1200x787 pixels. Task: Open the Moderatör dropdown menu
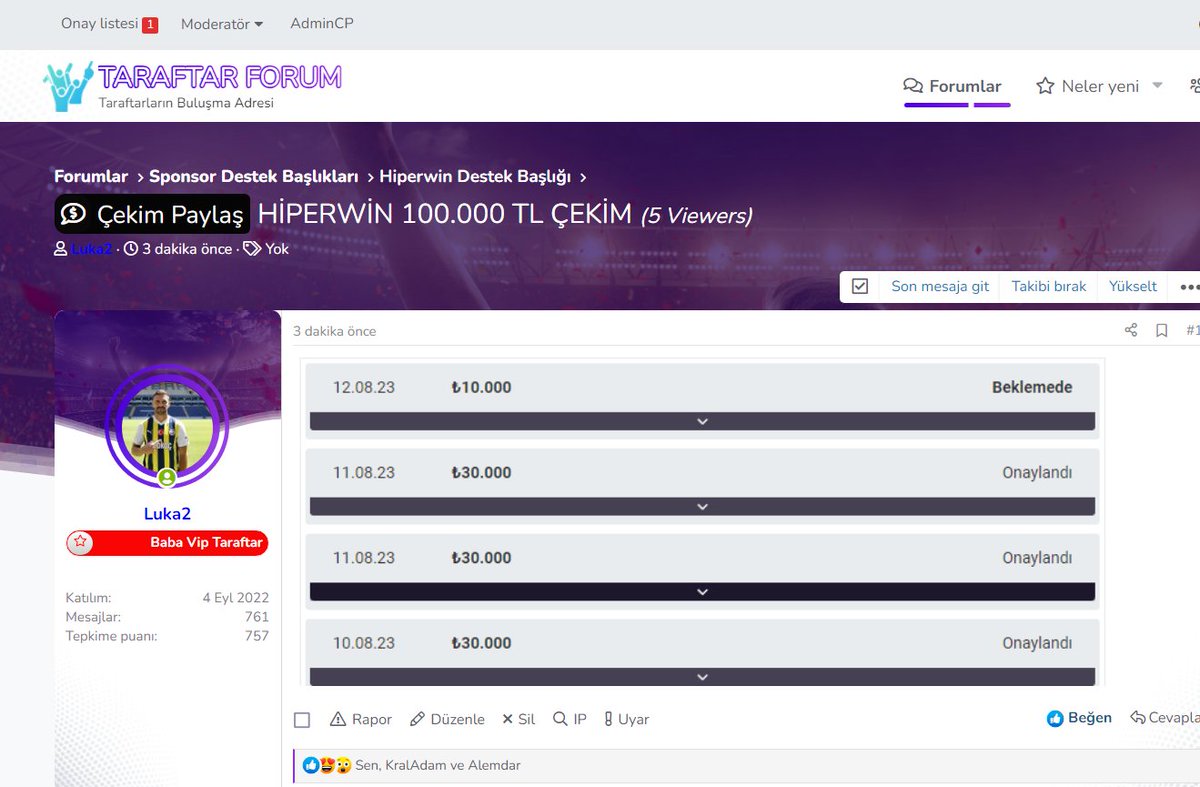click(x=222, y=23)
